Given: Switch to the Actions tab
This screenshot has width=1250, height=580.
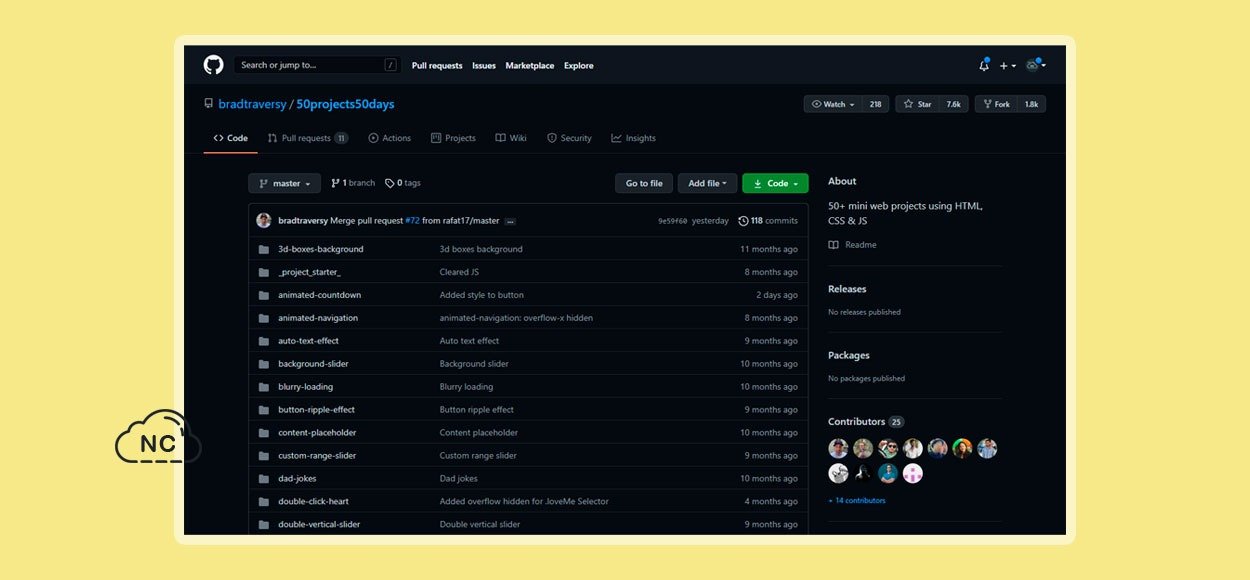Looking at the screenshot, I should pos(389,138).
